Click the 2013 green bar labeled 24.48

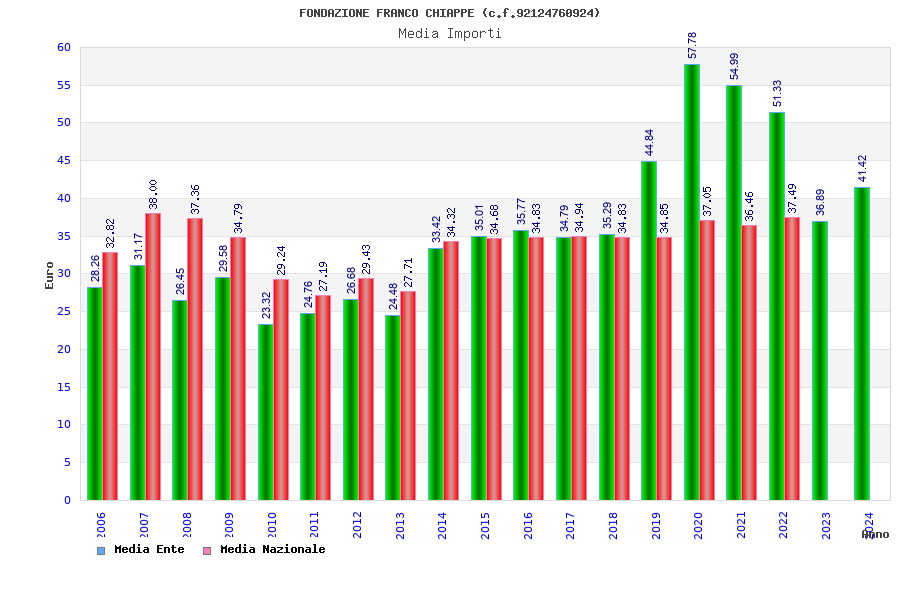393,408
